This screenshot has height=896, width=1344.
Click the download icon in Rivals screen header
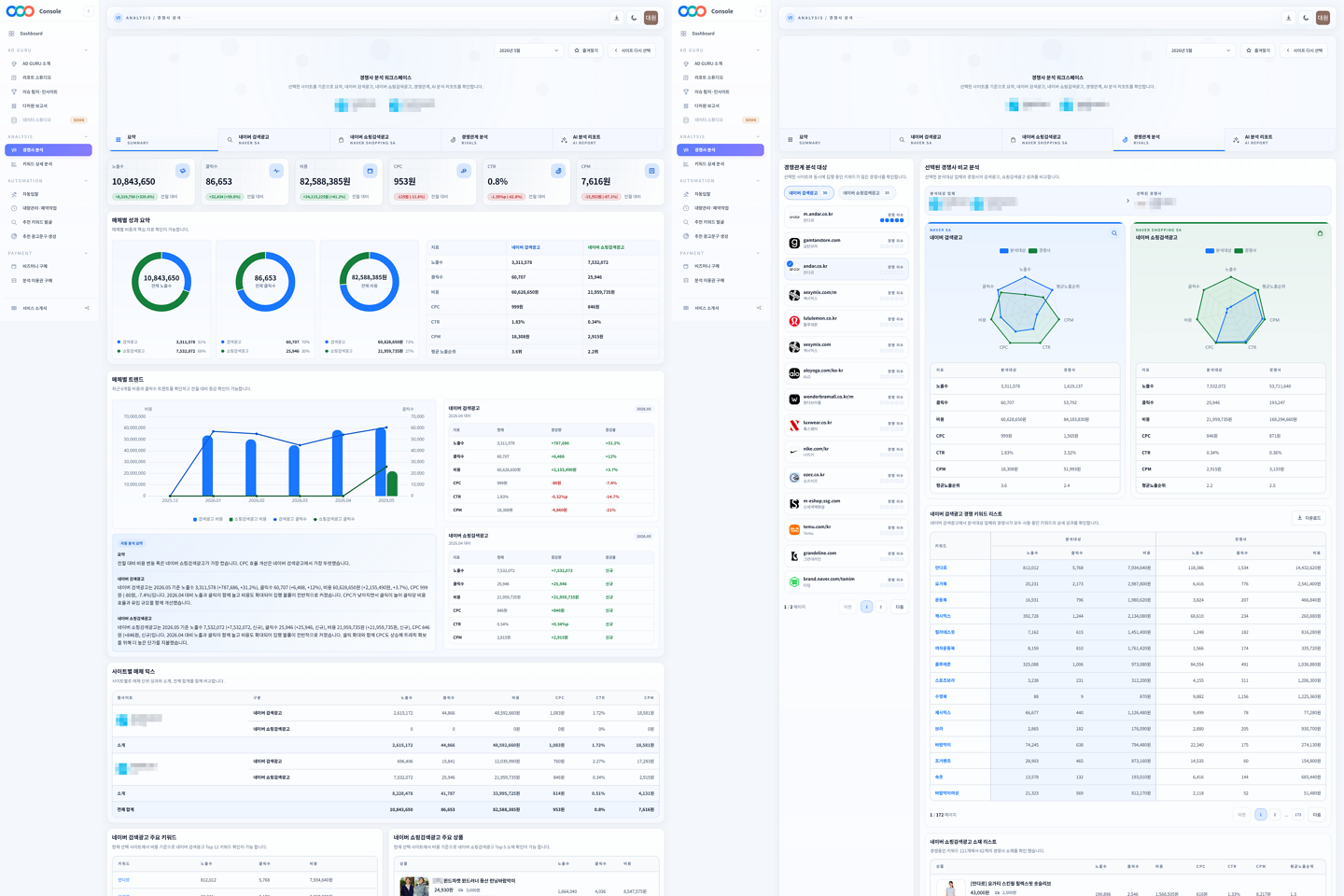[x=1289, y=18]
